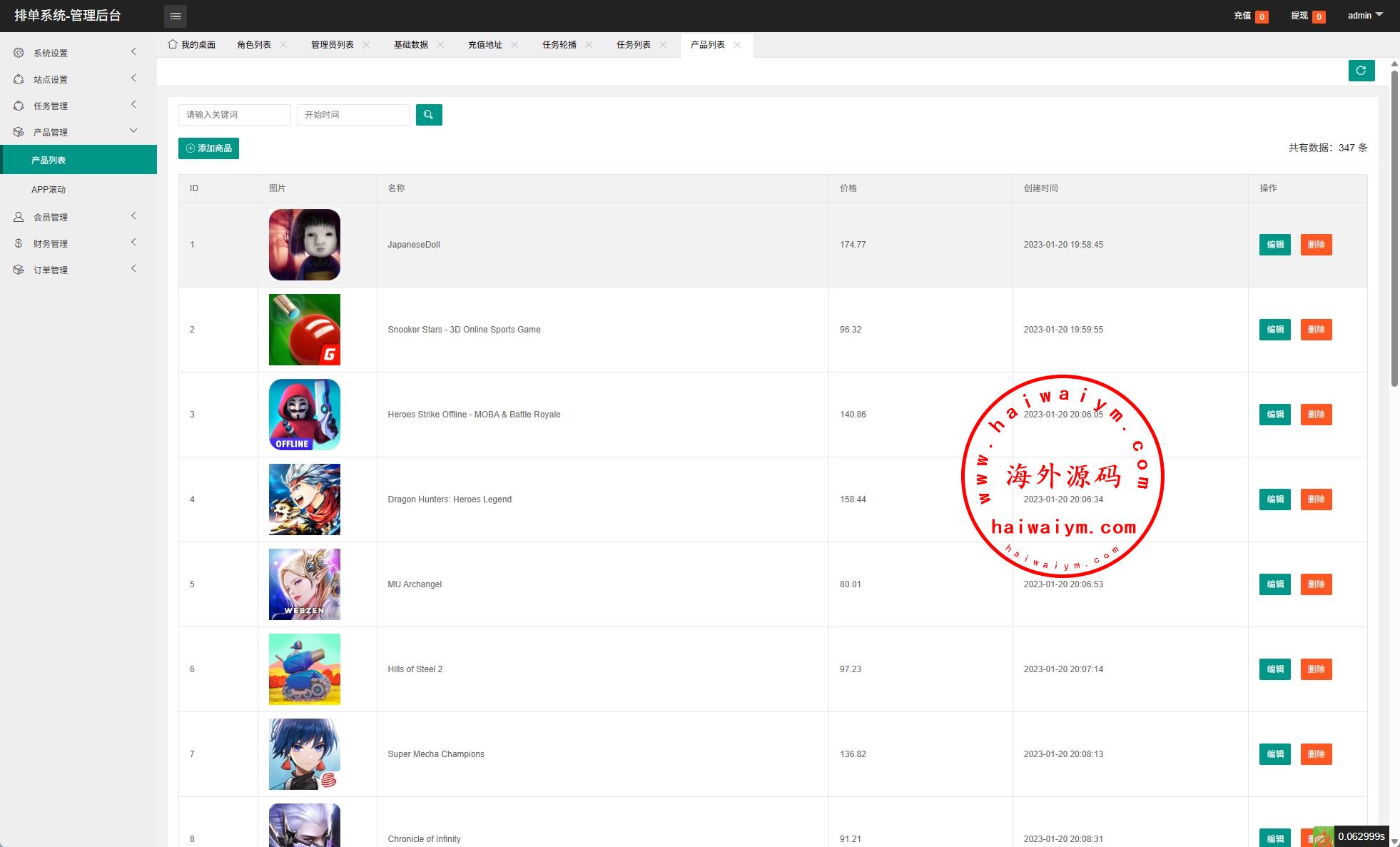The width and height of the screenshot is (1400, 847).
Task: Click the hamburger menu toggle icon
Action: coord(176,16)
